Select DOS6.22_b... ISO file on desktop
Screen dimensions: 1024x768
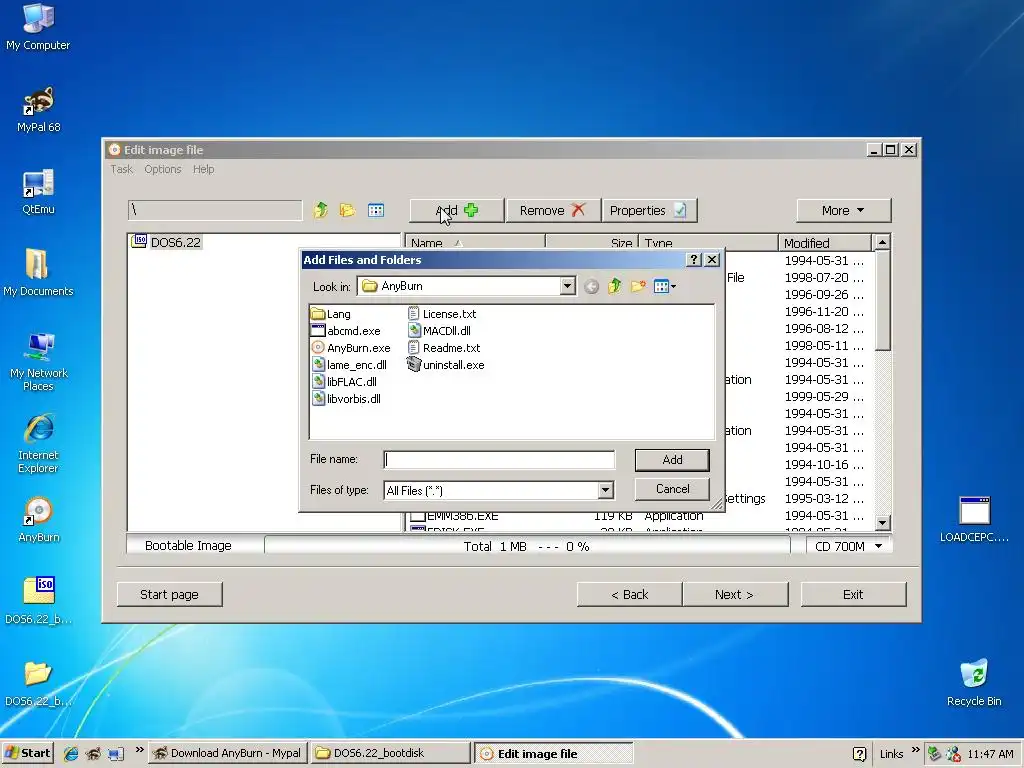tap(38, 601)
